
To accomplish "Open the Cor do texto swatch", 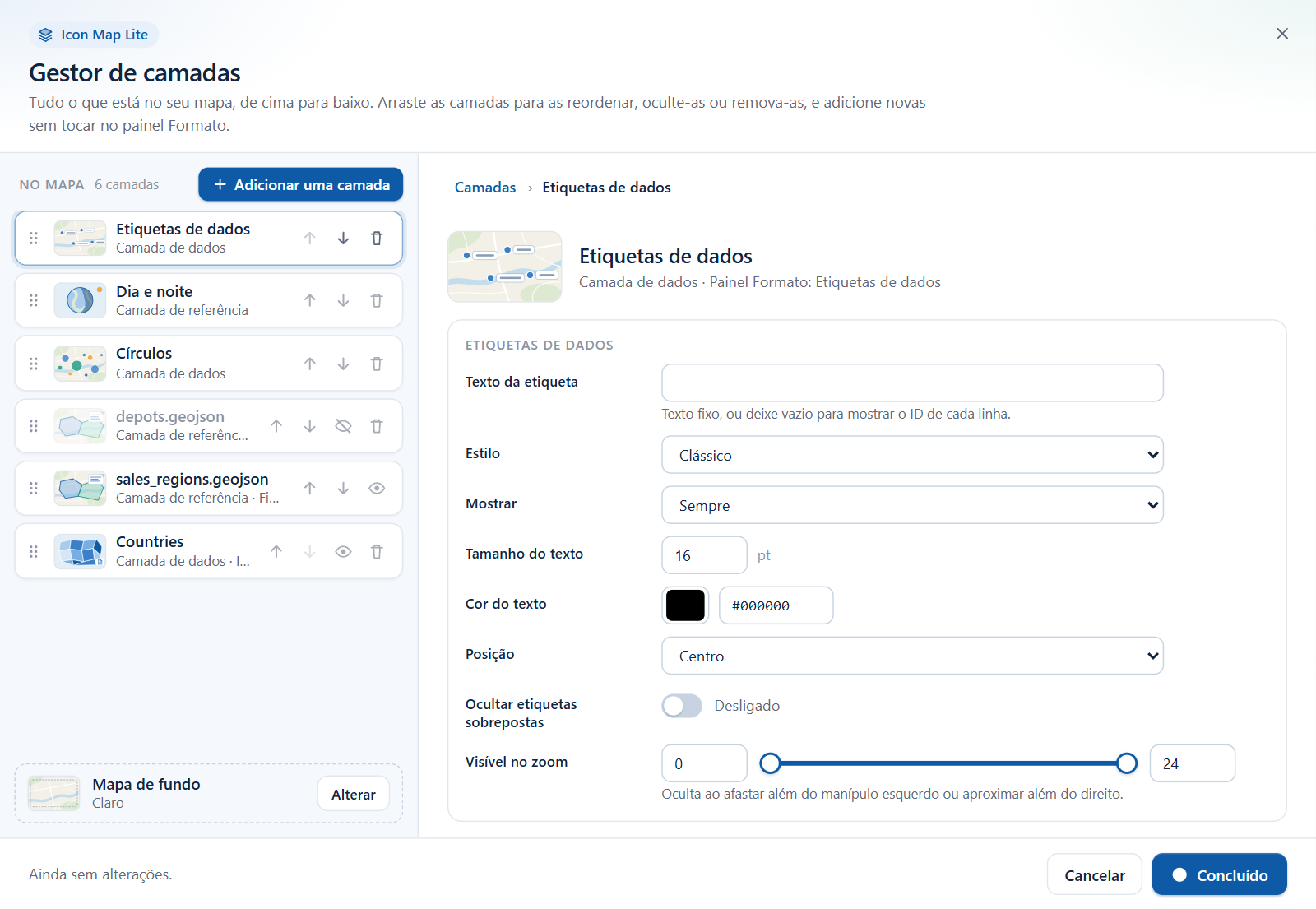I will 685,605.
